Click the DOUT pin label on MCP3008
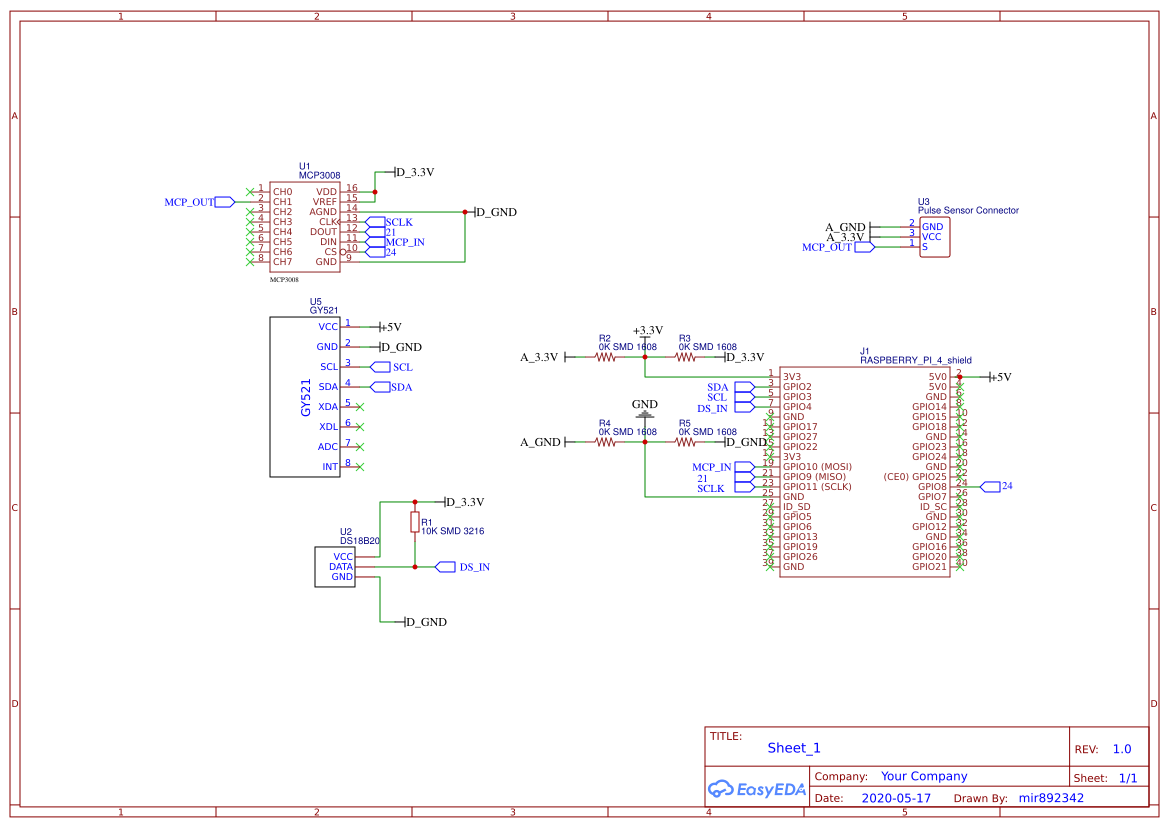The image size is (1169, 827). coord(324,233)
